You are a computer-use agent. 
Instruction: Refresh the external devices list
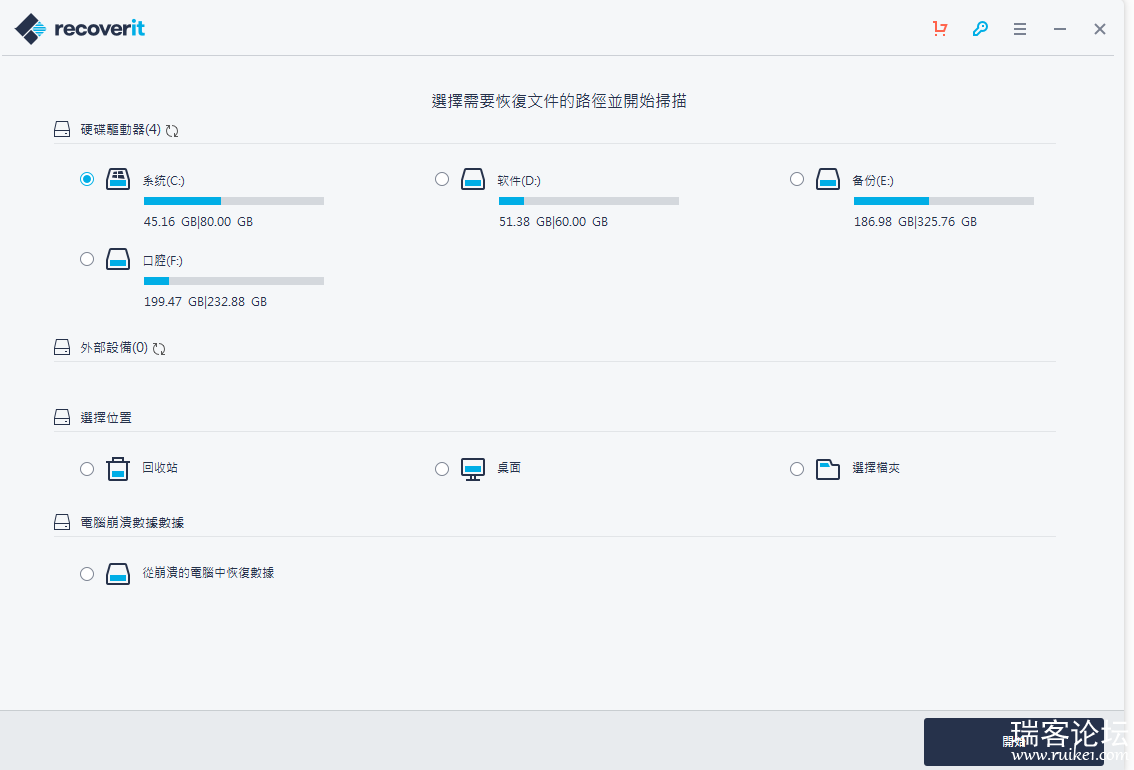(159, 348)
